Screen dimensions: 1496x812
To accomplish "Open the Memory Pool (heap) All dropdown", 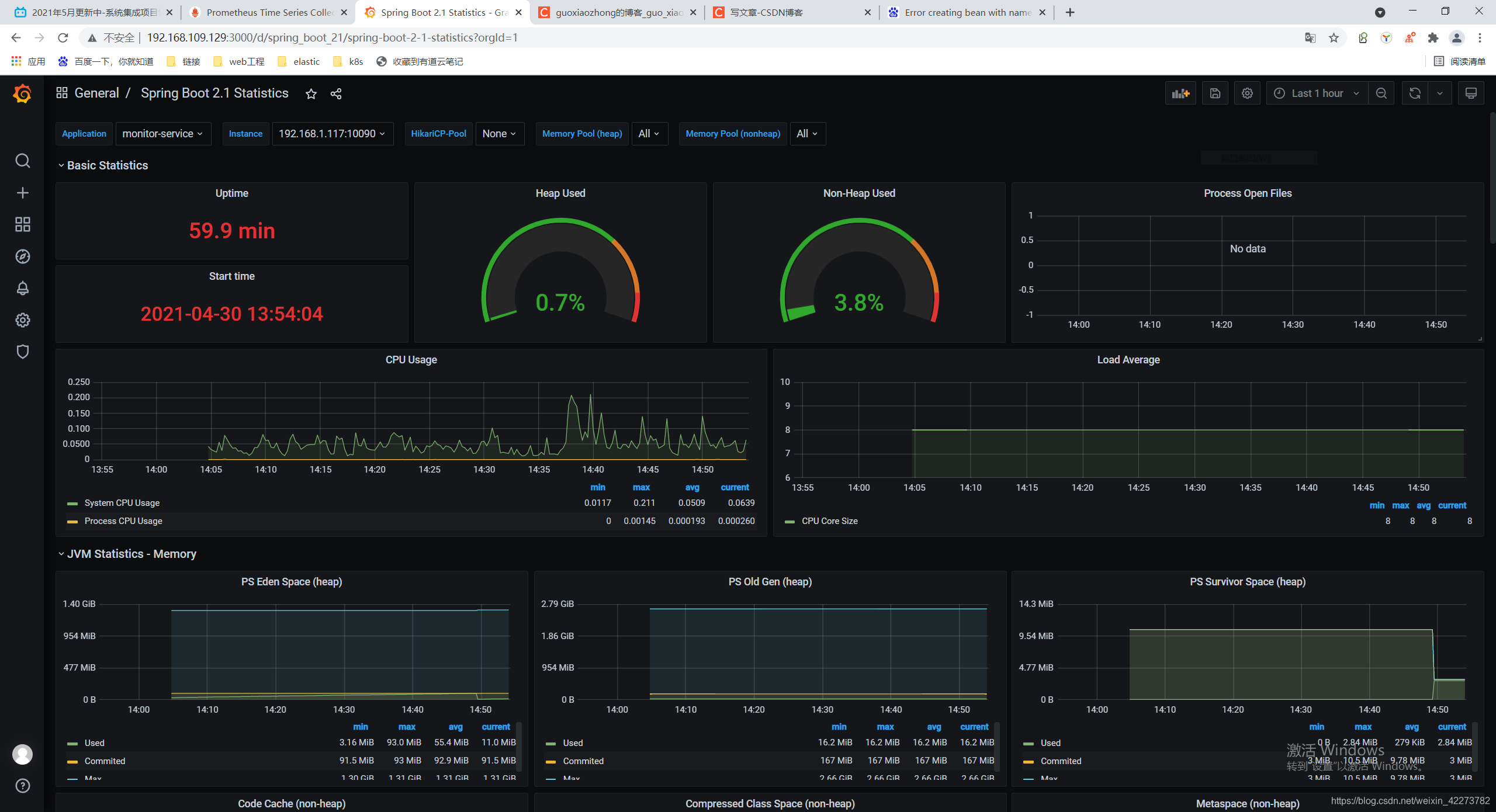I will (x=649, y=134).
